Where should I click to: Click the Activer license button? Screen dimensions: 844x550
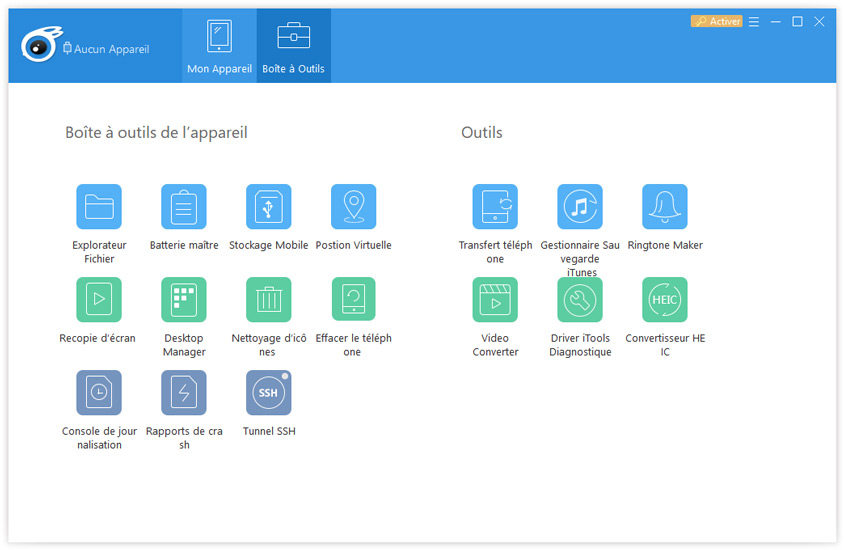(x=716, y=22)
